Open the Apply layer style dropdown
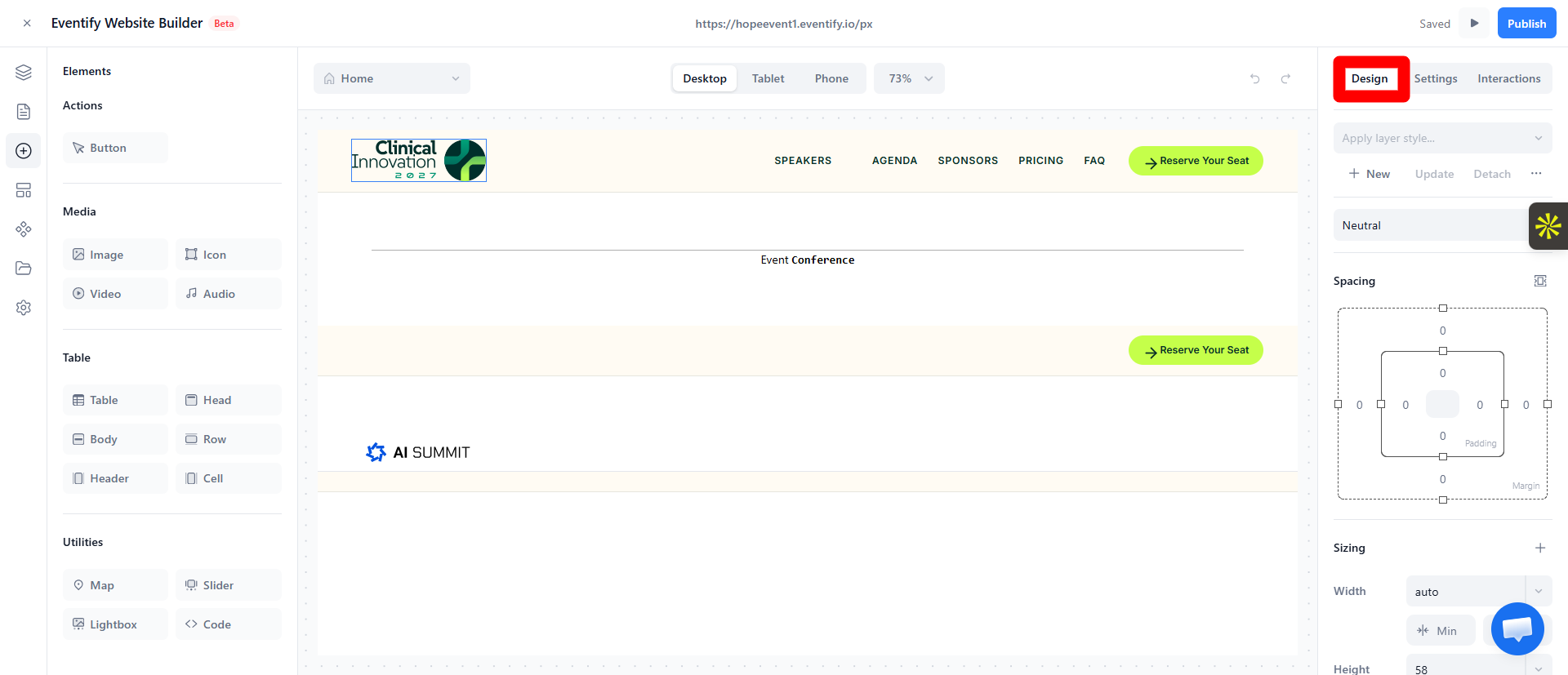Screen dimensions: 1568x675 point(1442,138)
